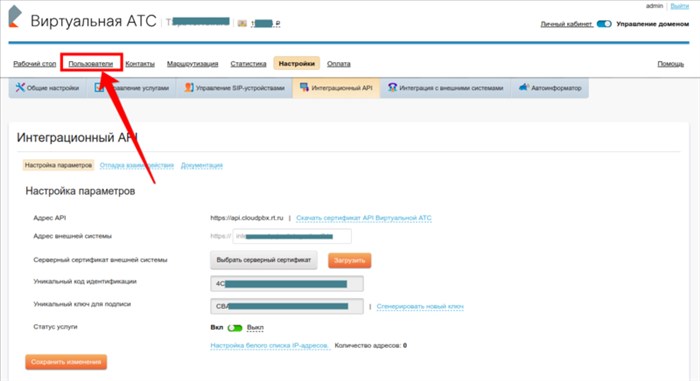Viewport: 700px width, 381px height.
Task: Click the Уникальный ключ для подписи field
Action: (x=287, y=306)
